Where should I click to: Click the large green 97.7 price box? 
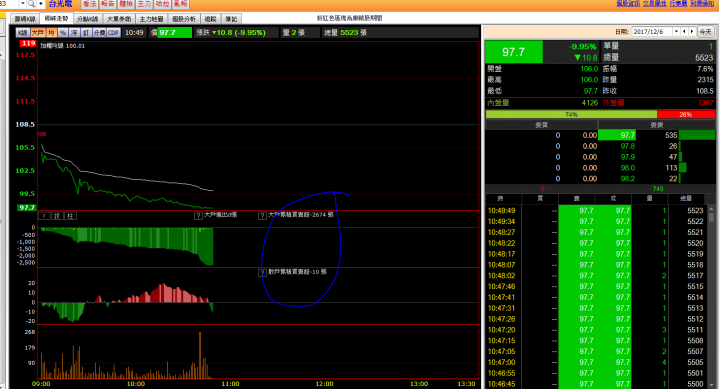coord(514,52)
